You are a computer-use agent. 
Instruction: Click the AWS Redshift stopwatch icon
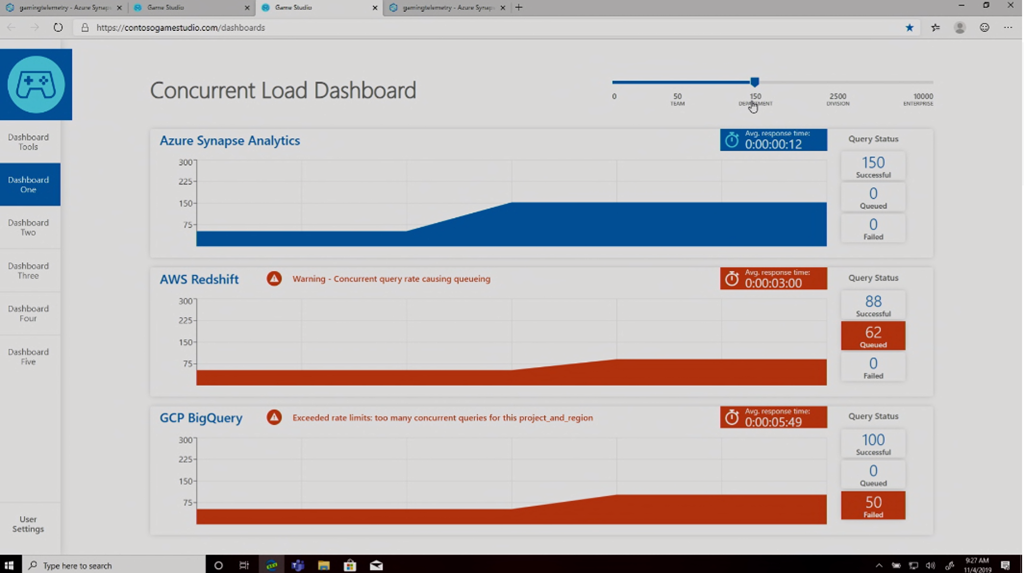732,279
